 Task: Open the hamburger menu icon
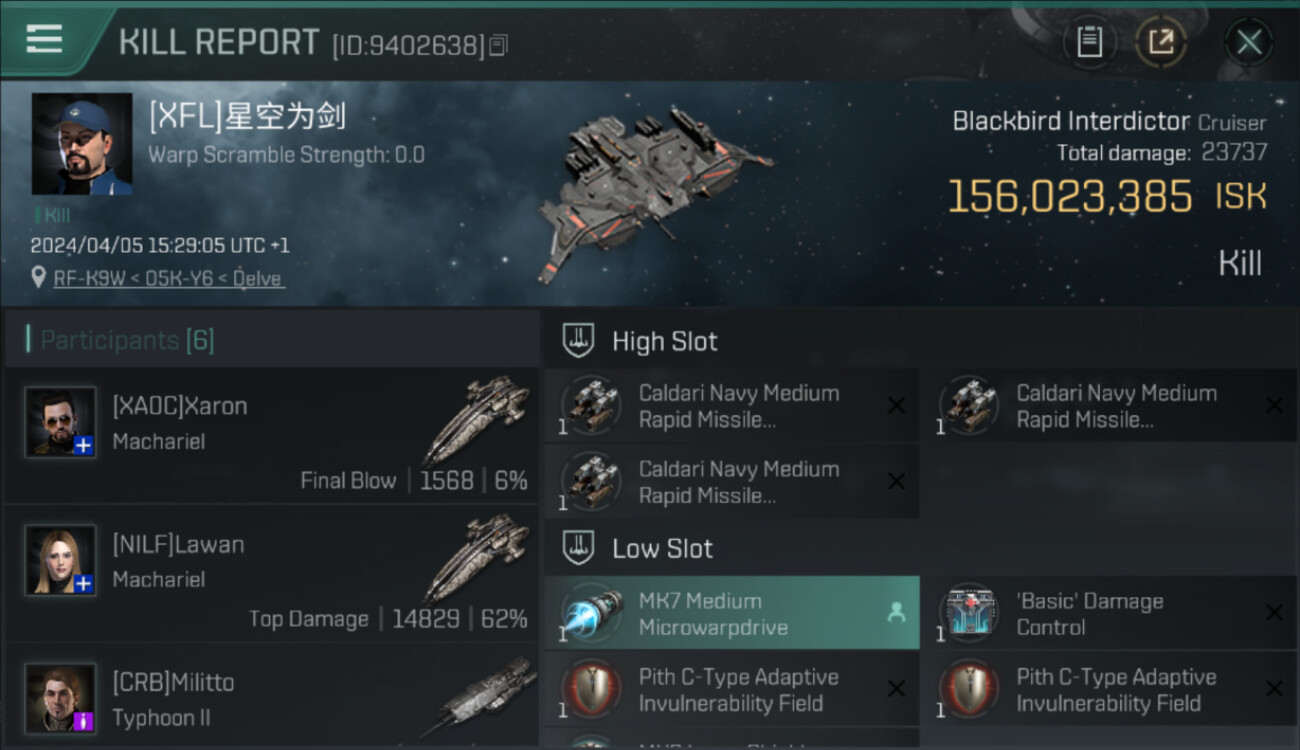(x=44, y=39)
